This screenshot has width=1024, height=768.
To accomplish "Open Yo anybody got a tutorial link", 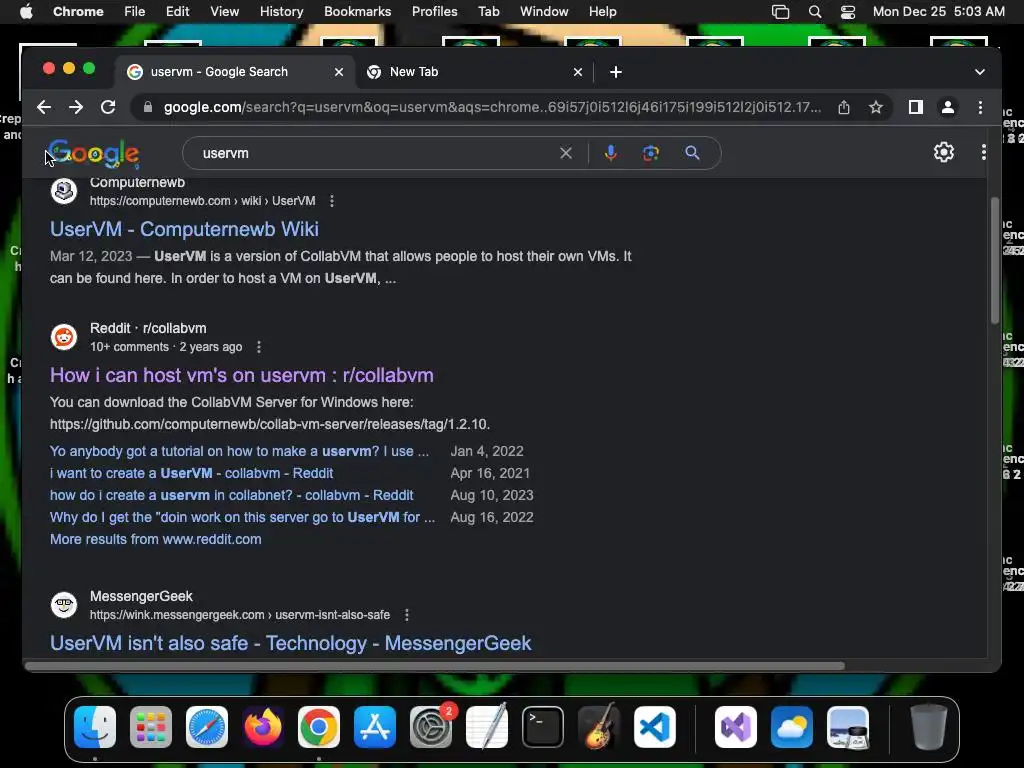I will 240,451.
